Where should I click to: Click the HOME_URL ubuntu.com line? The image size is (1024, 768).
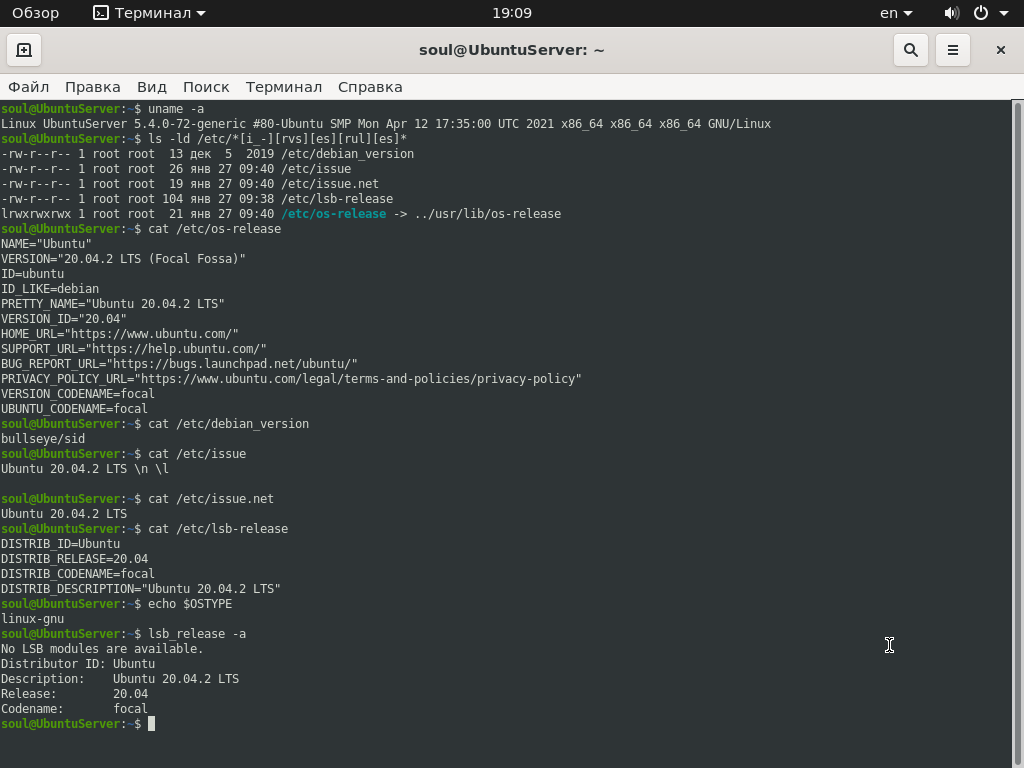[120, 334]
